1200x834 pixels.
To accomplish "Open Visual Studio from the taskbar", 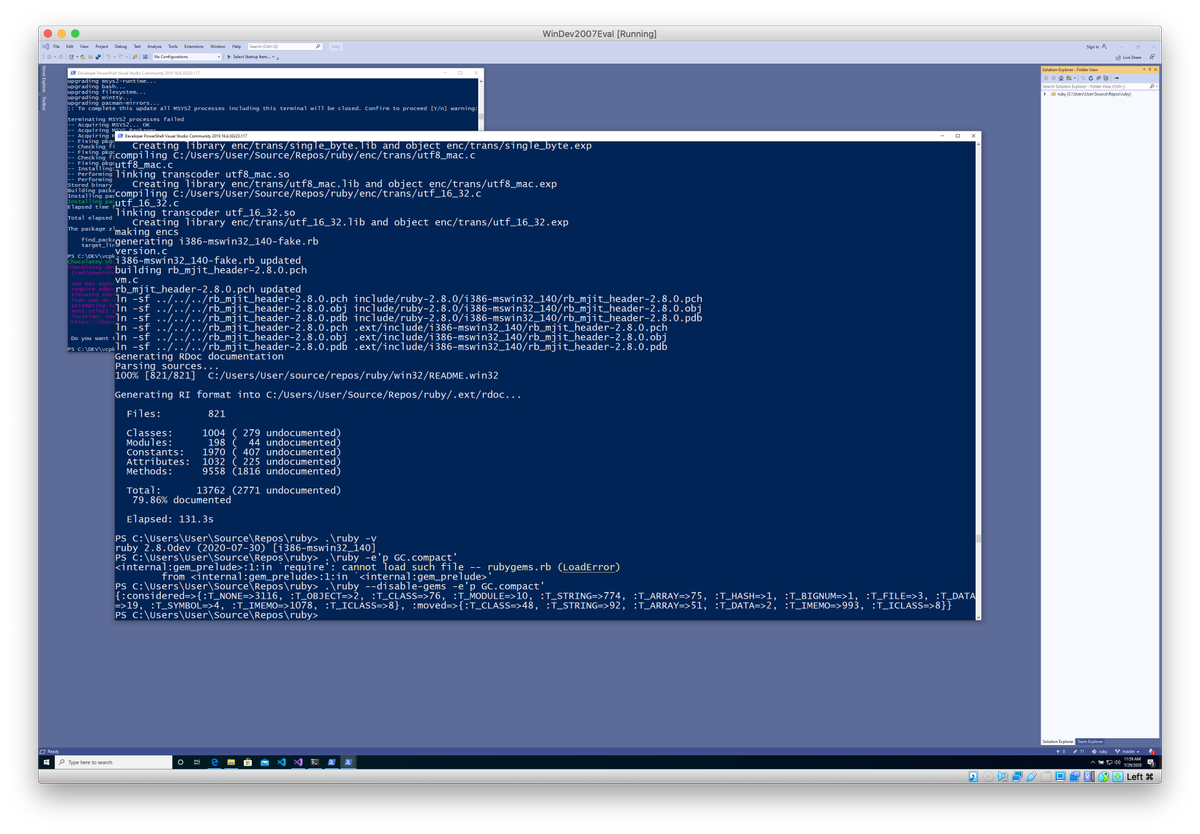I will (x=299, y=762).
